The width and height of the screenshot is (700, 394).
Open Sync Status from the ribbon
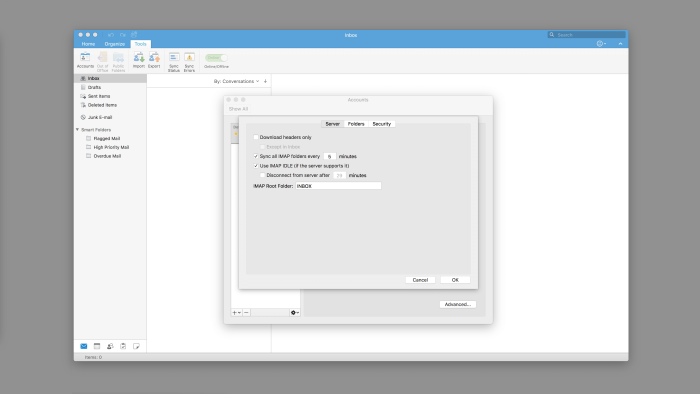[x=174, y=62]
